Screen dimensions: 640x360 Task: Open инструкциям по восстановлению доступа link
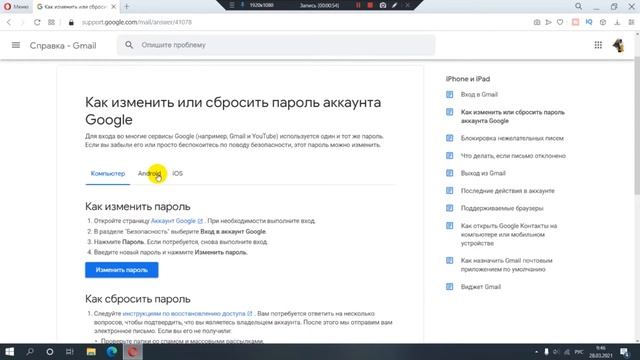(187, 313)
